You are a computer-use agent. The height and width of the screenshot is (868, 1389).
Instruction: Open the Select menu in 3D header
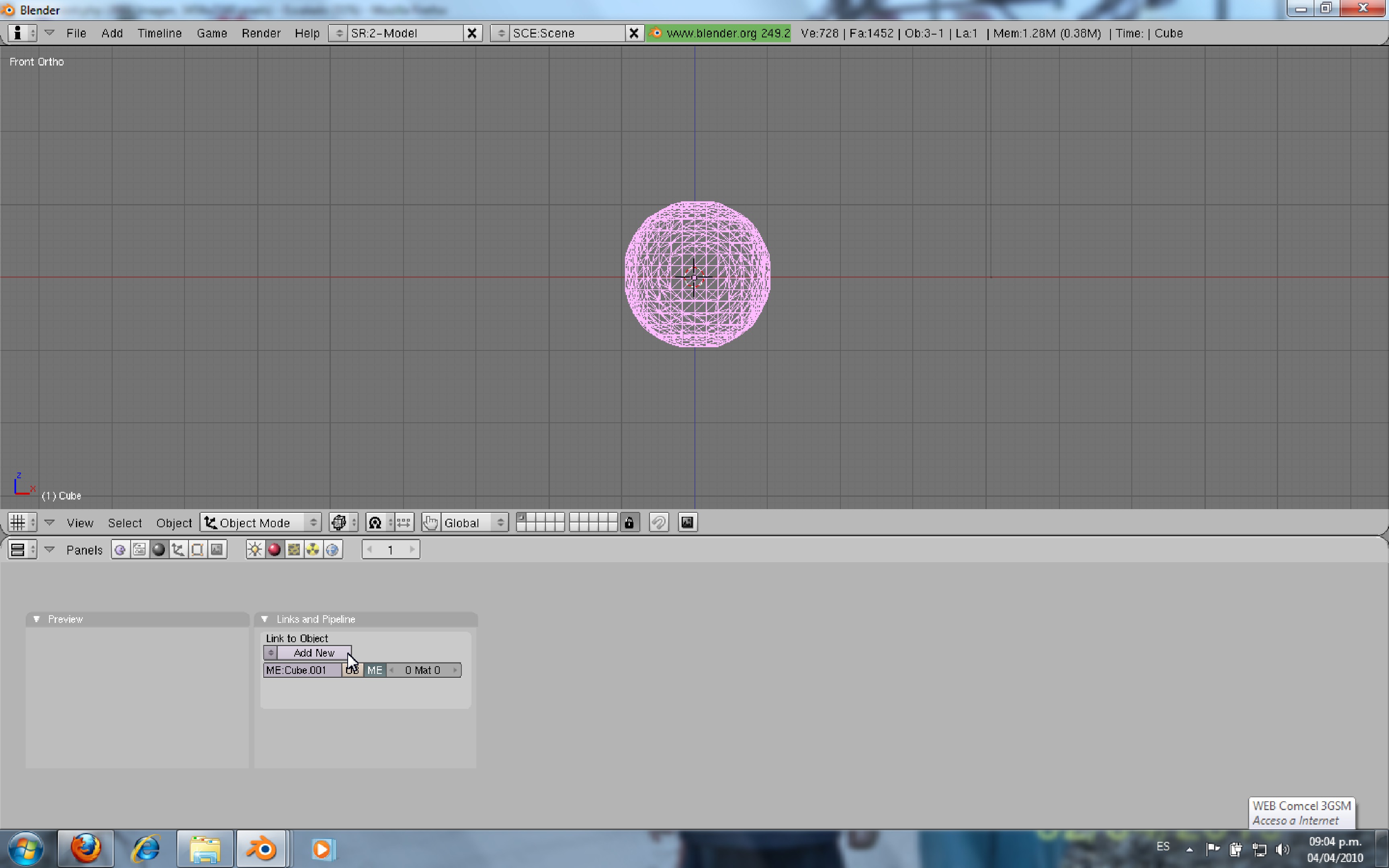[x=125, y=522]
